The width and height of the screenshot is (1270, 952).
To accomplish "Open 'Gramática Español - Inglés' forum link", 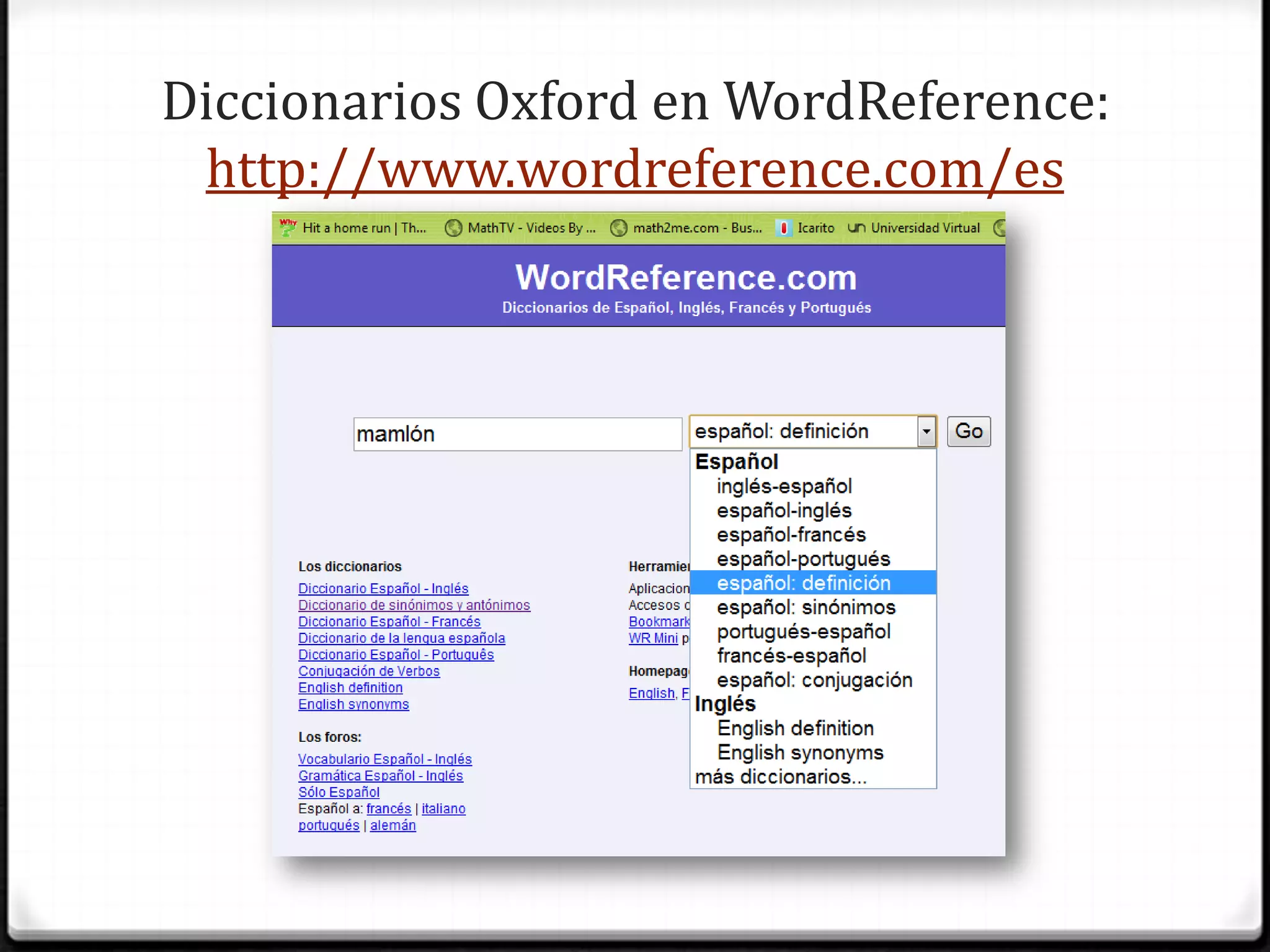I will click(381, 776).
